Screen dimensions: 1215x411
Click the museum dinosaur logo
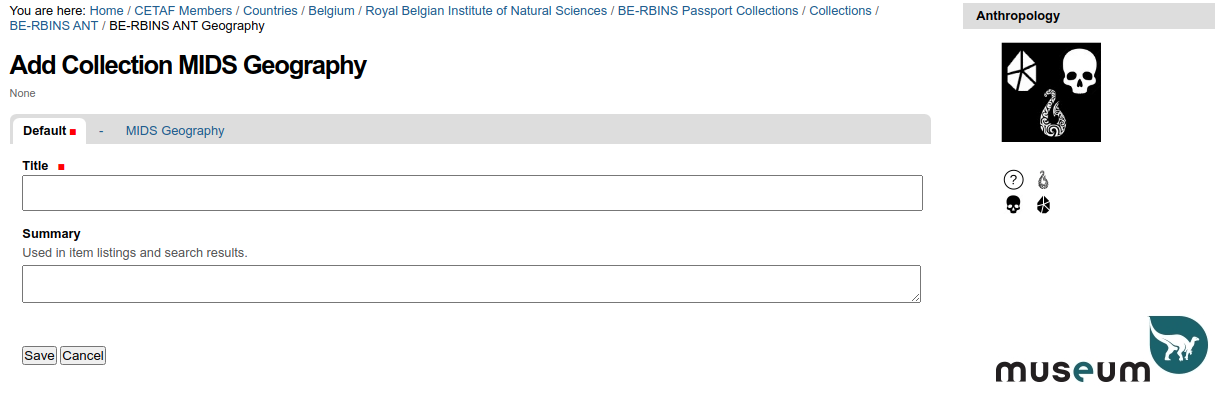[1102, 350]
